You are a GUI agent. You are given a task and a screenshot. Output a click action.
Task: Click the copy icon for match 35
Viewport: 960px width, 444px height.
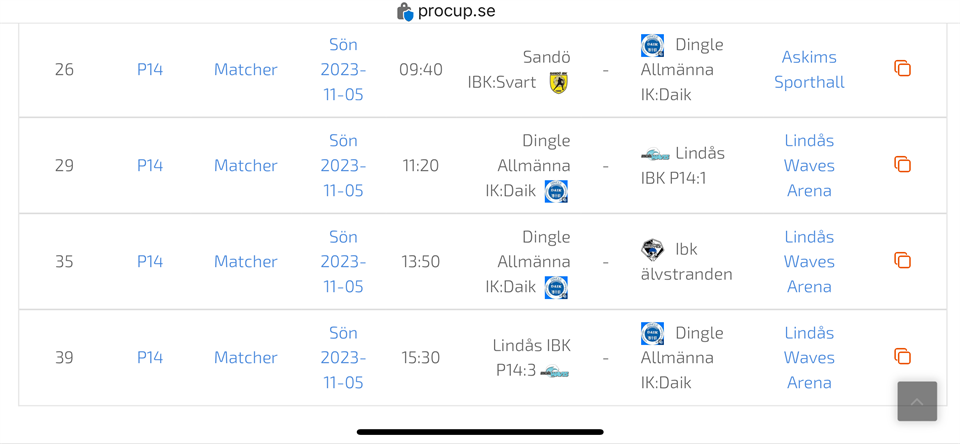tap(902, 261)
